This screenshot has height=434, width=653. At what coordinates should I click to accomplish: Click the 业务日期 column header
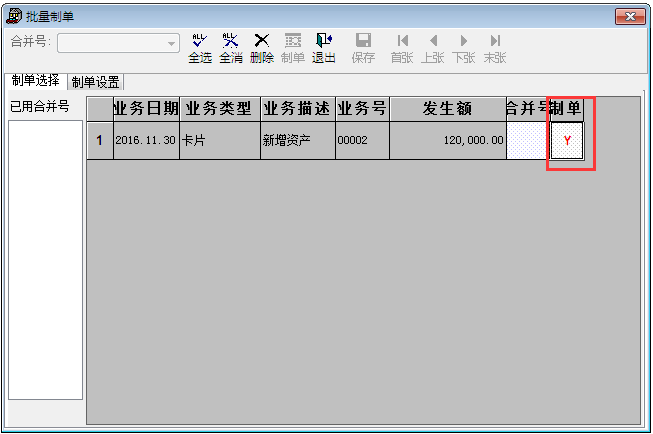146,109
